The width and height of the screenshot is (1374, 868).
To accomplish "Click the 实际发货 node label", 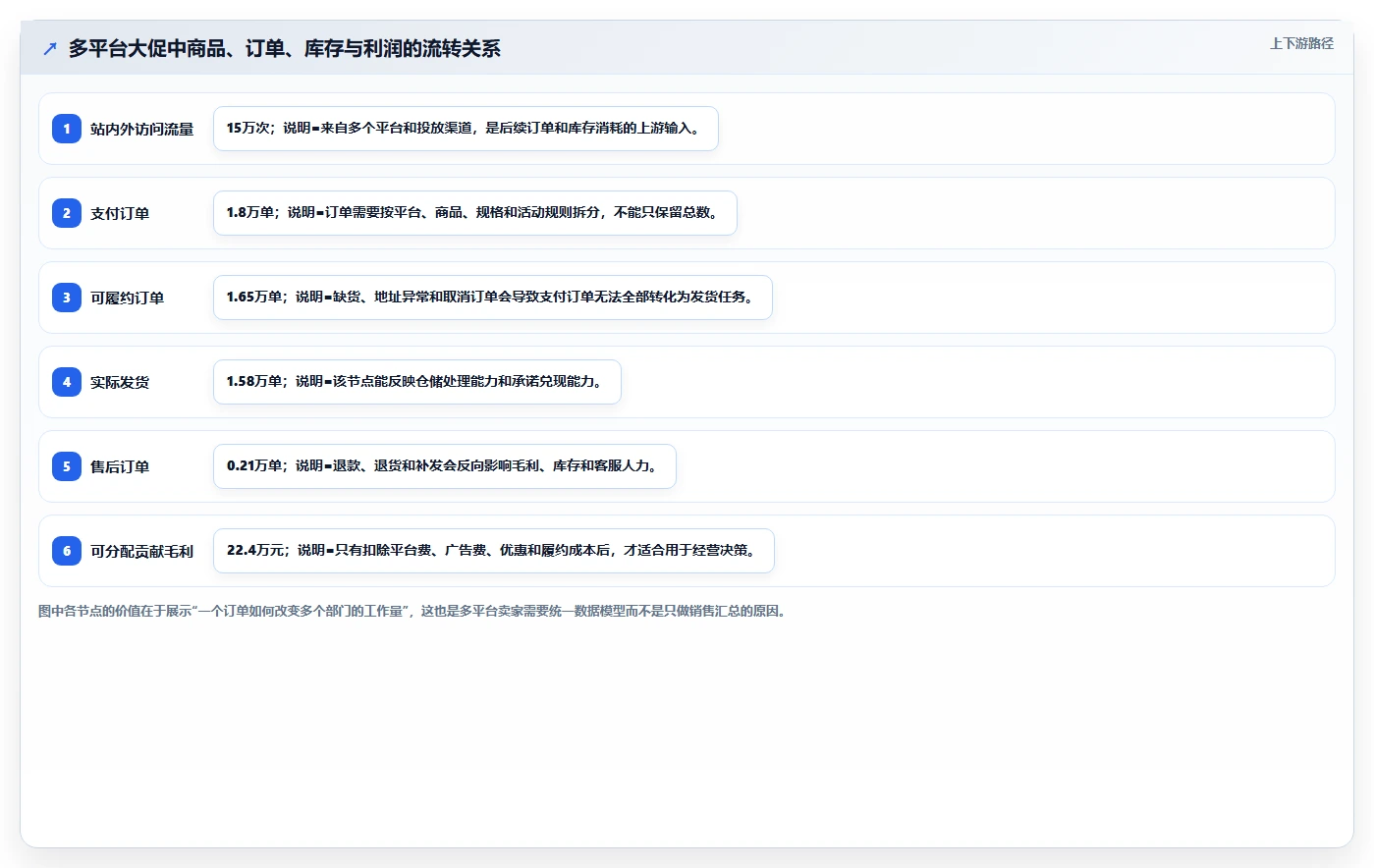I will click(120, 382).
